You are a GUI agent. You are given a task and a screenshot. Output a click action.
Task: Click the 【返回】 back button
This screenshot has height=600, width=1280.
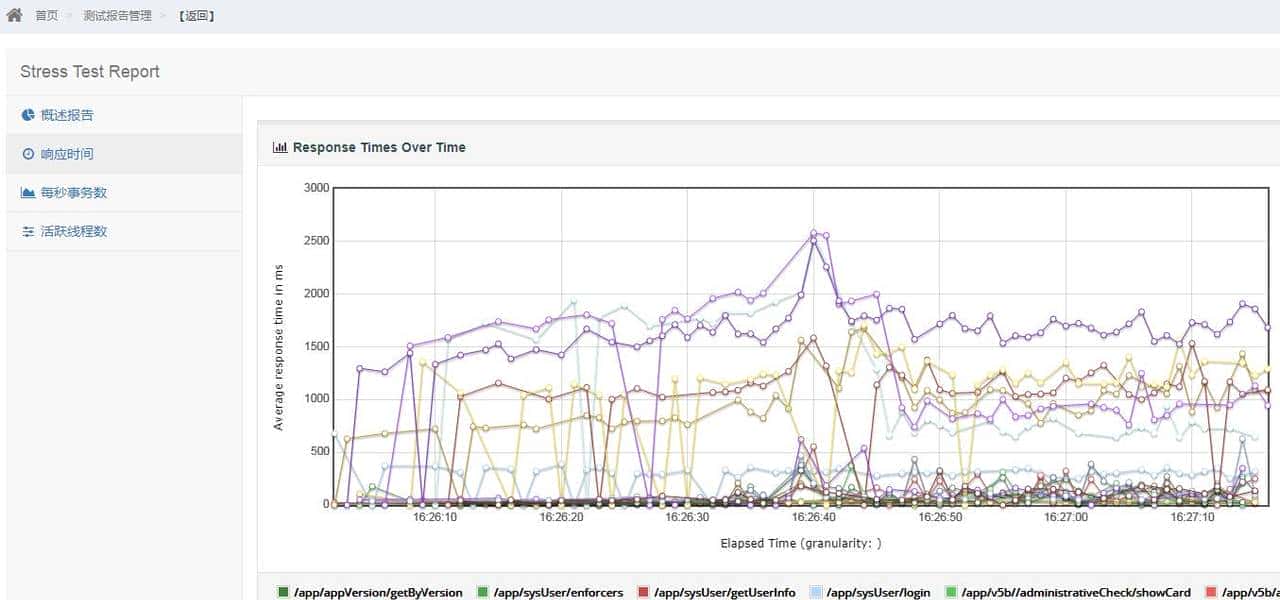tap(196, 16)
